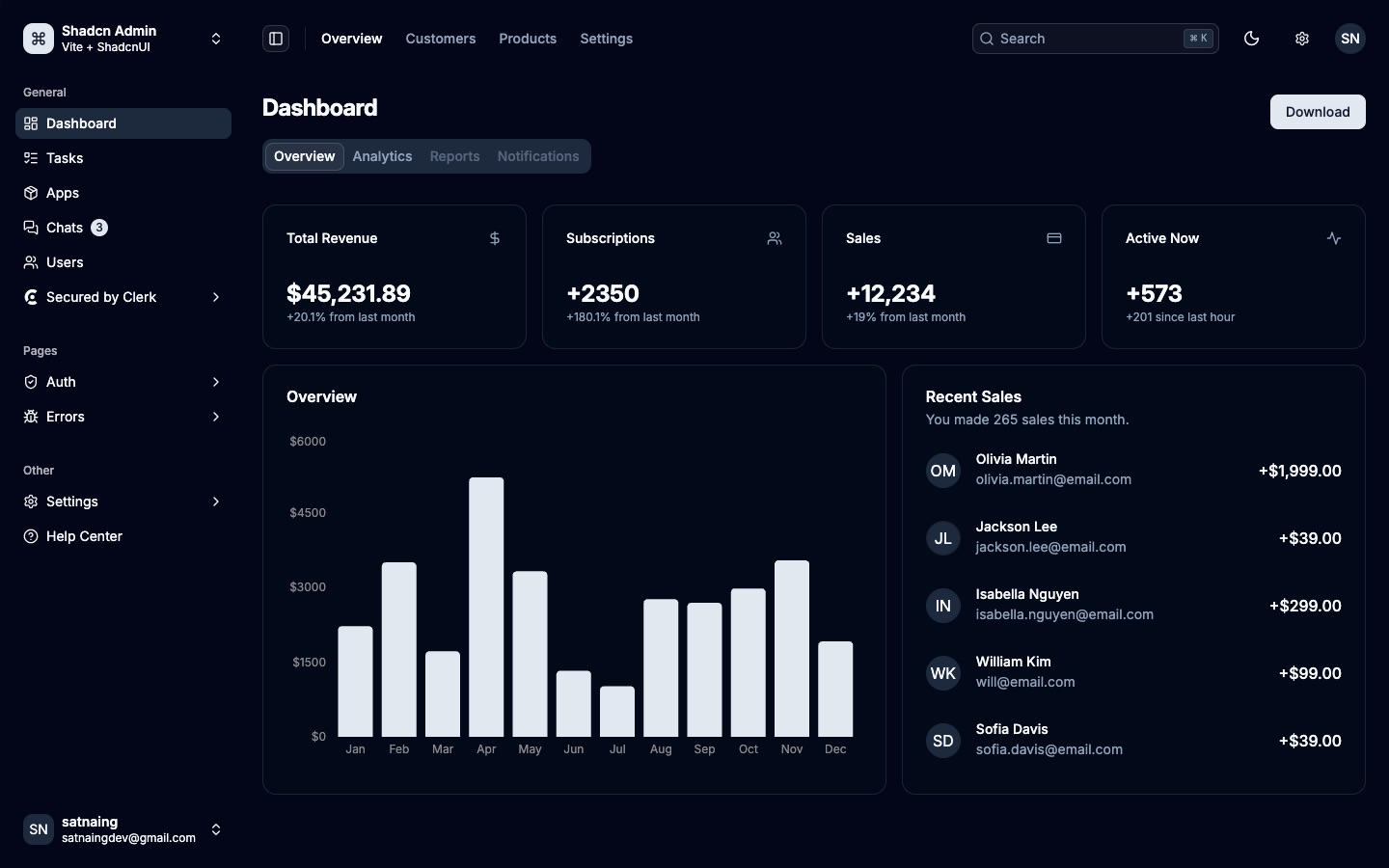Click the activity pulse icon on Active Now
Screen dimensions: 1389x868
(x=1334, y=238)
